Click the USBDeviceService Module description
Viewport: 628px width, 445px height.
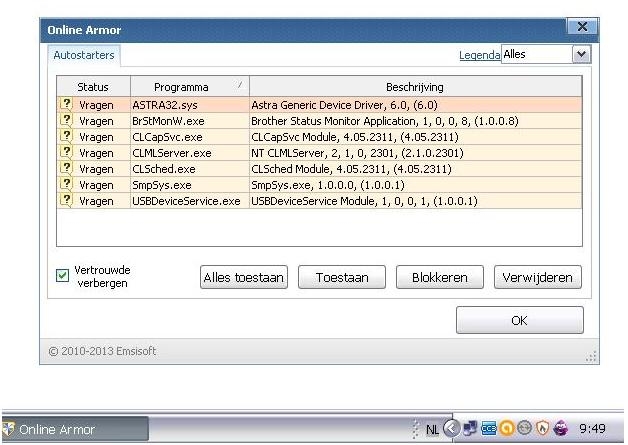(364, 201)
